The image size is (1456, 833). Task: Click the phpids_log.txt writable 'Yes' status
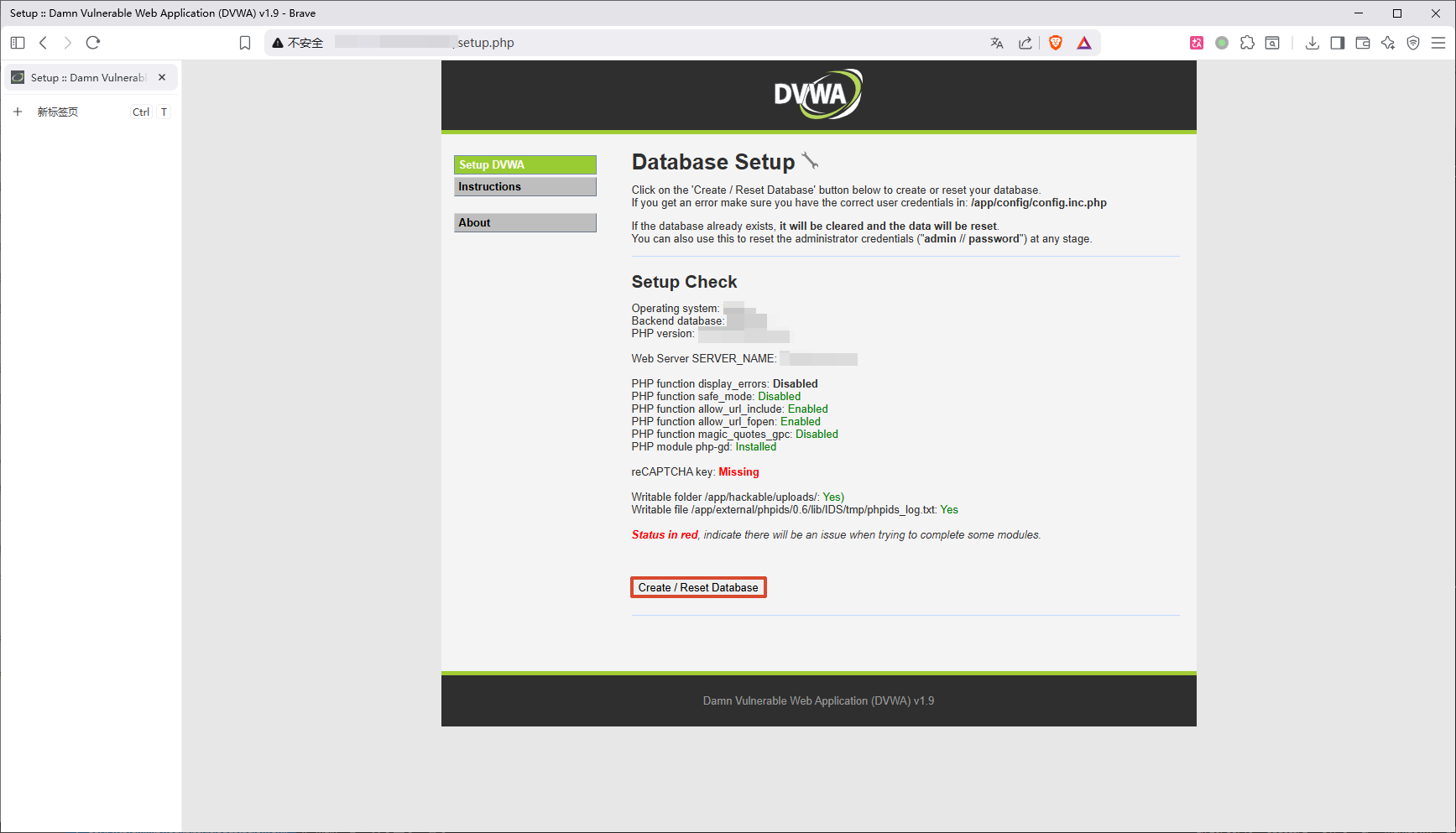(949, 510)
